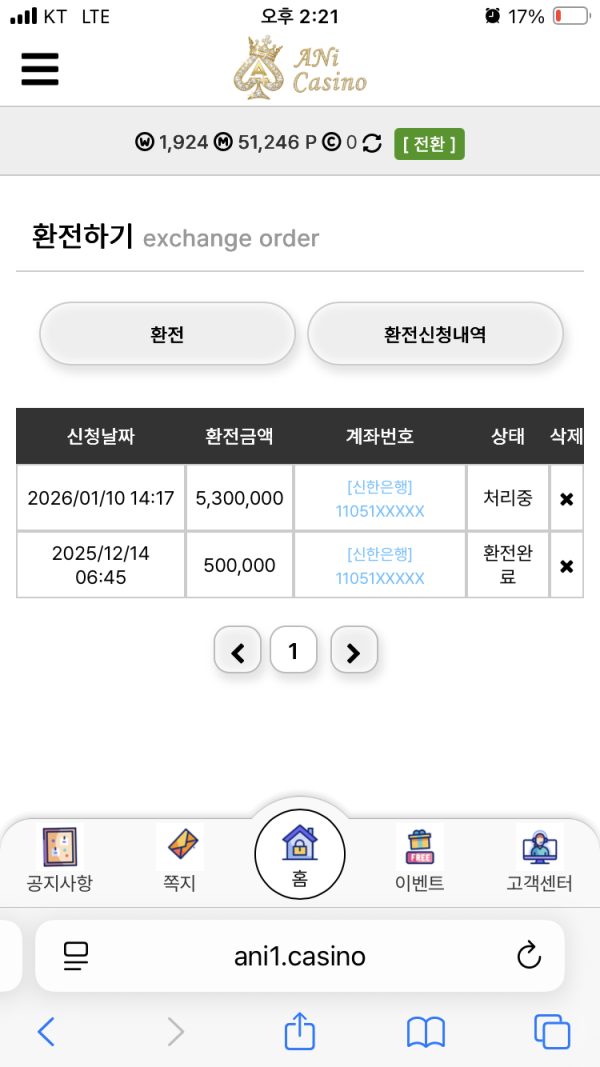600x1067 pixels.
Task: Tap the currency refresh arrows icon
Action: (371, 144)
